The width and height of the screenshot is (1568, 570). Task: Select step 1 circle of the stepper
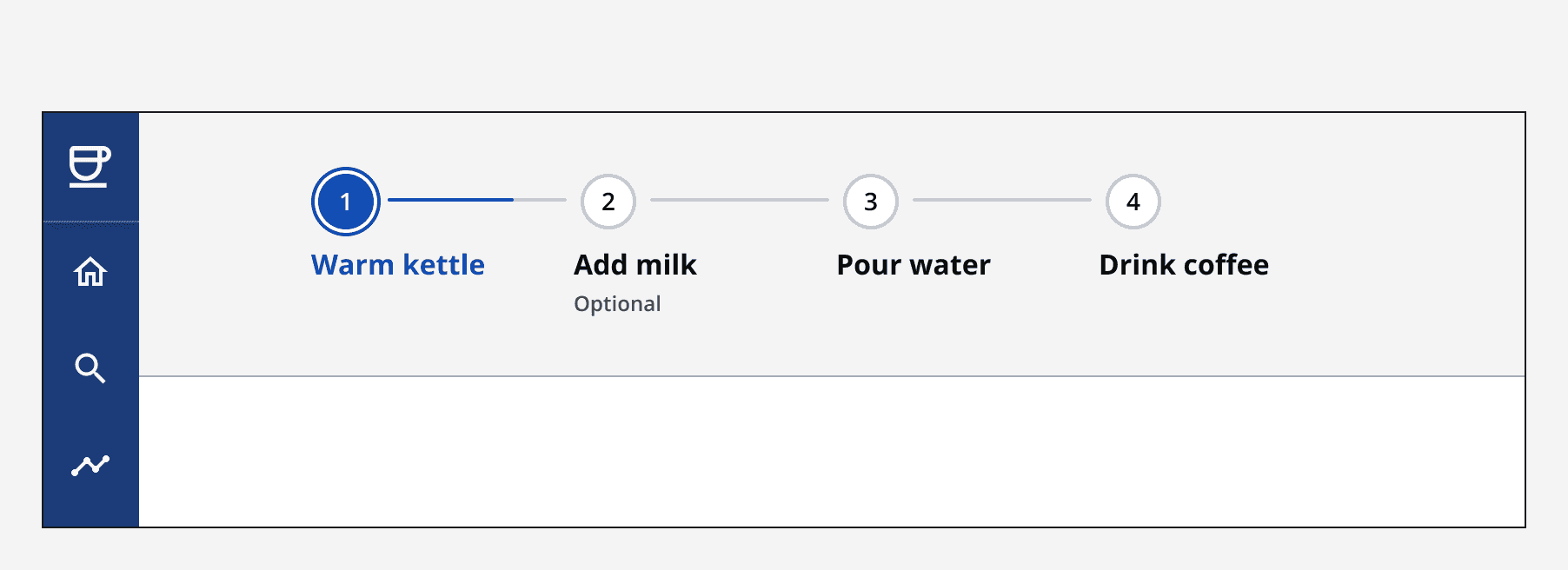pyautogui.click(x=344, y=201)
